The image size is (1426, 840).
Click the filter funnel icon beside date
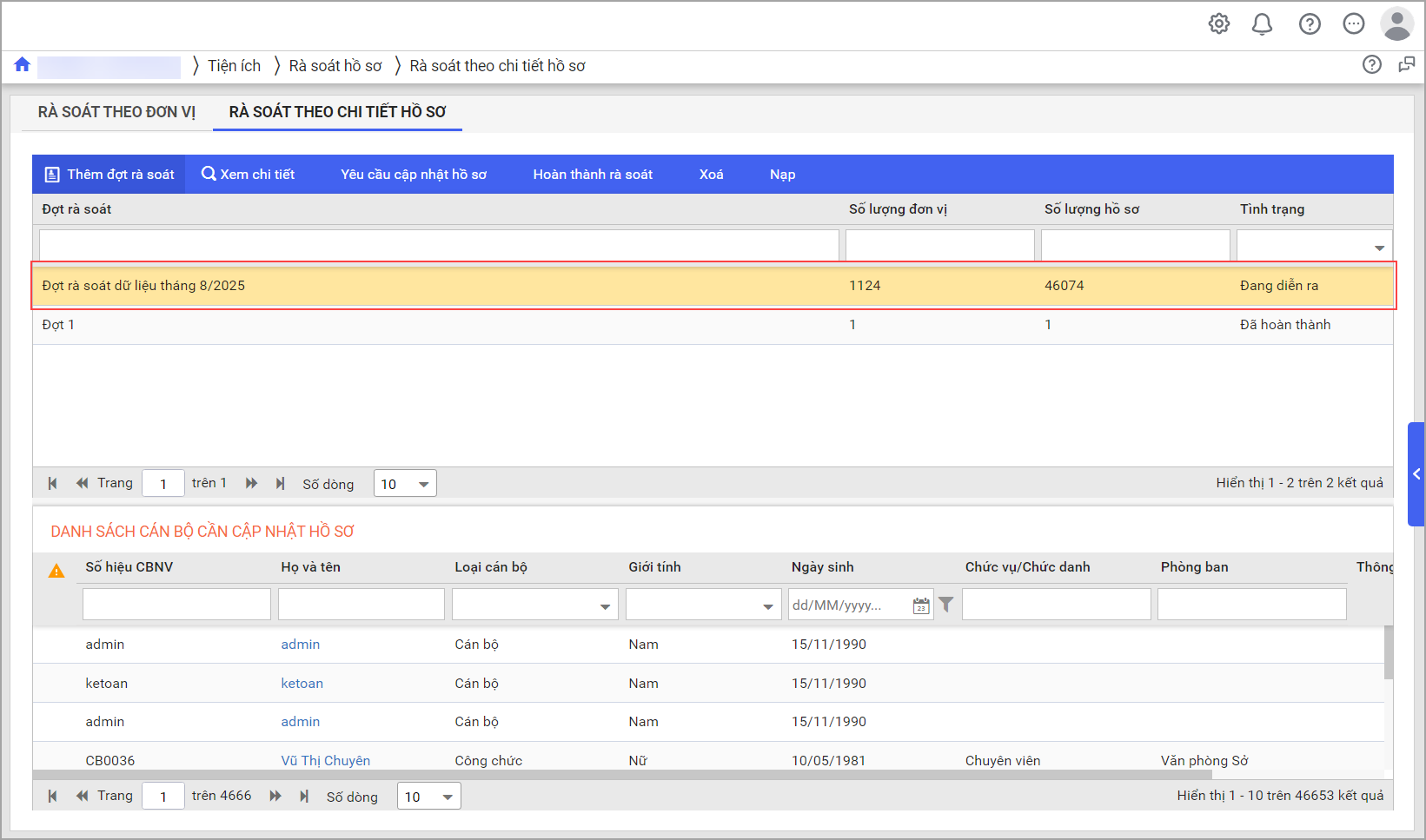click(946, 605)
